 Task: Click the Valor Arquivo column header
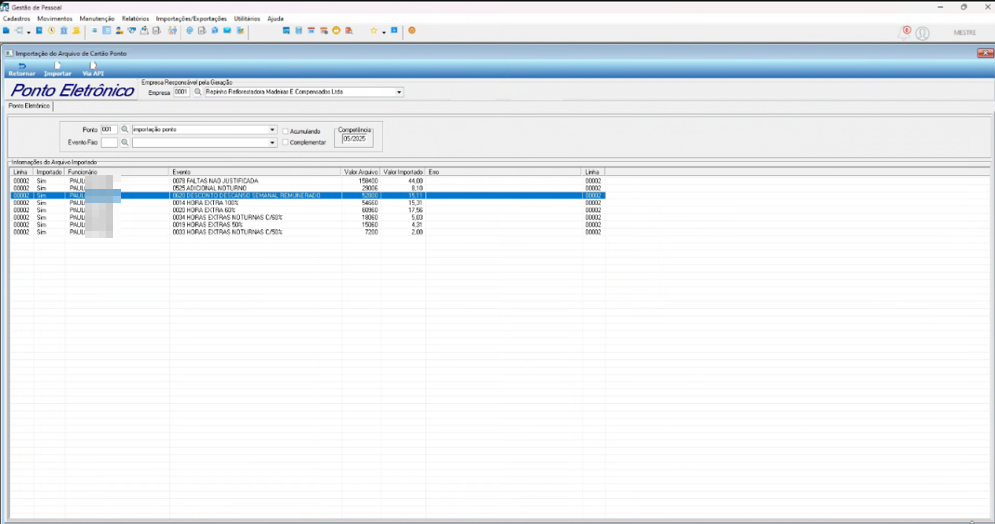[x=360, y=172]
